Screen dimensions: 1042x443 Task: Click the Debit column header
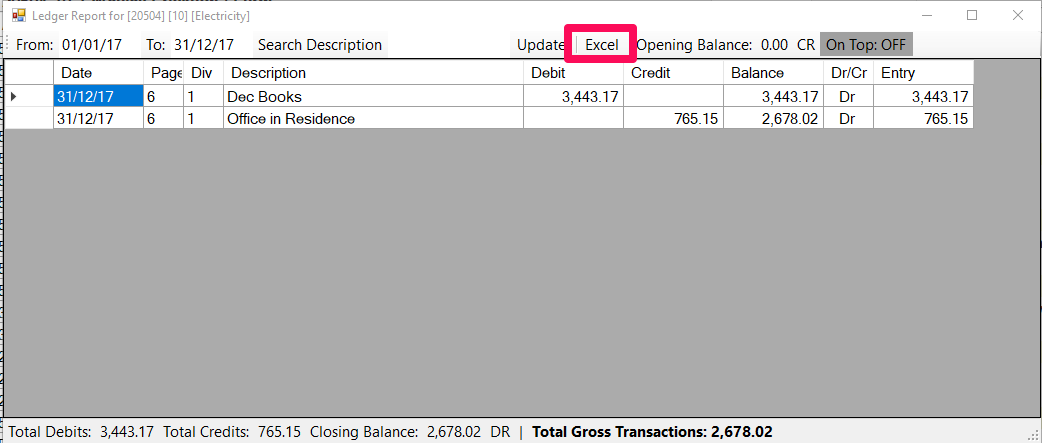click(x=573, y=73)
